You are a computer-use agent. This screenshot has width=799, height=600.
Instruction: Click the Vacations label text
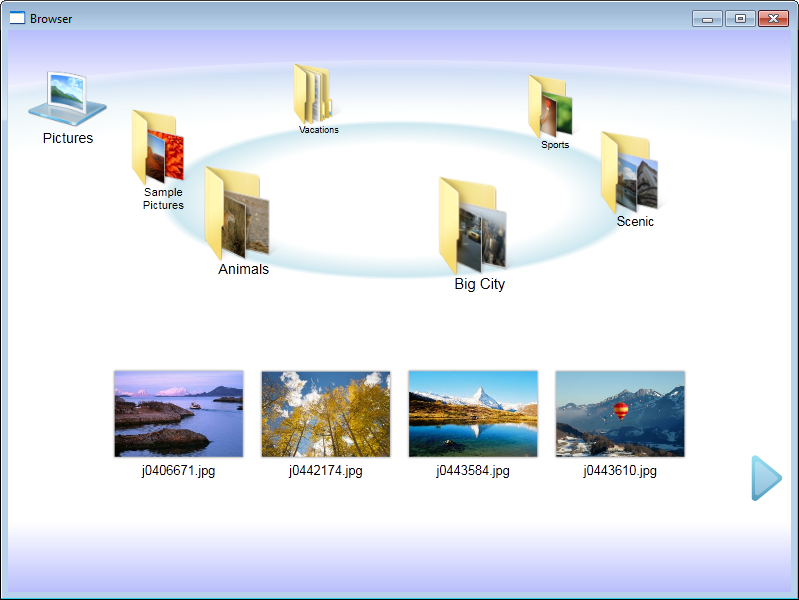coord(318,130)
